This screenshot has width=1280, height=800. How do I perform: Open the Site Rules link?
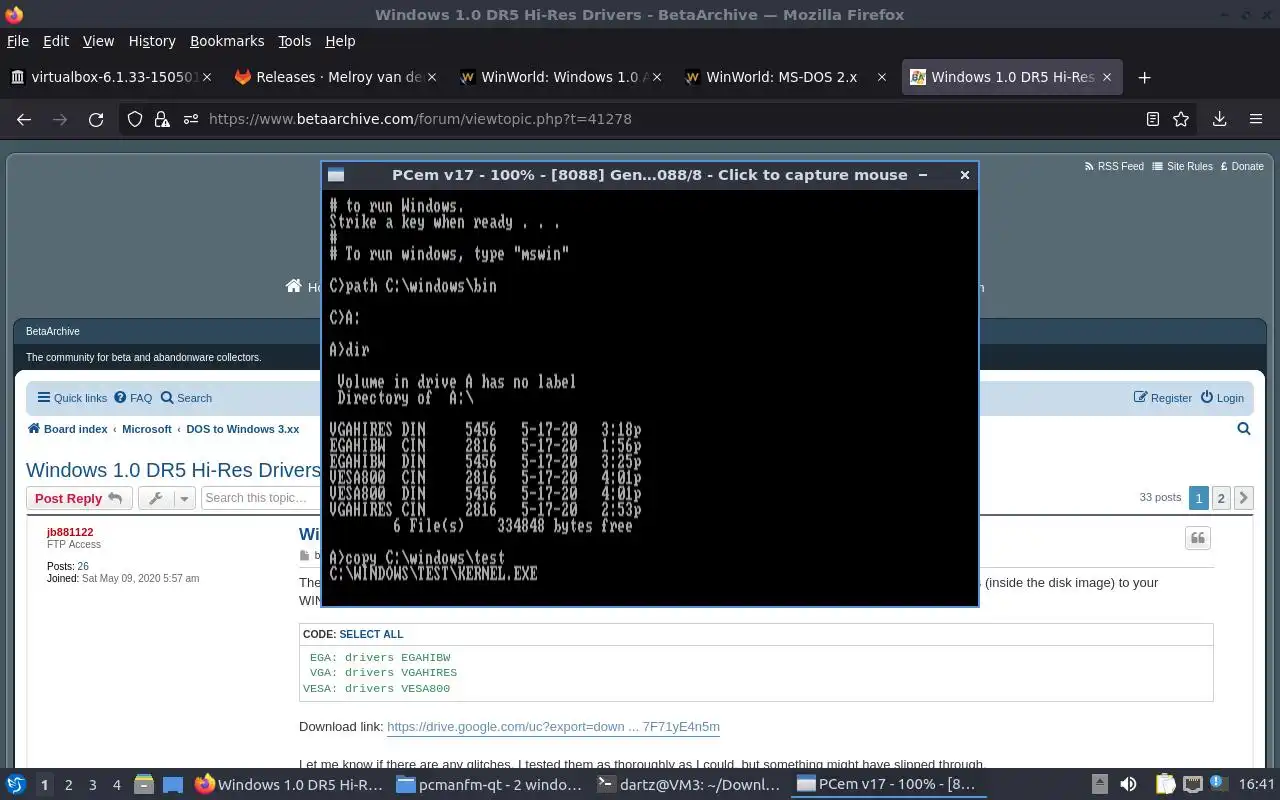[x=1182, y=166]
